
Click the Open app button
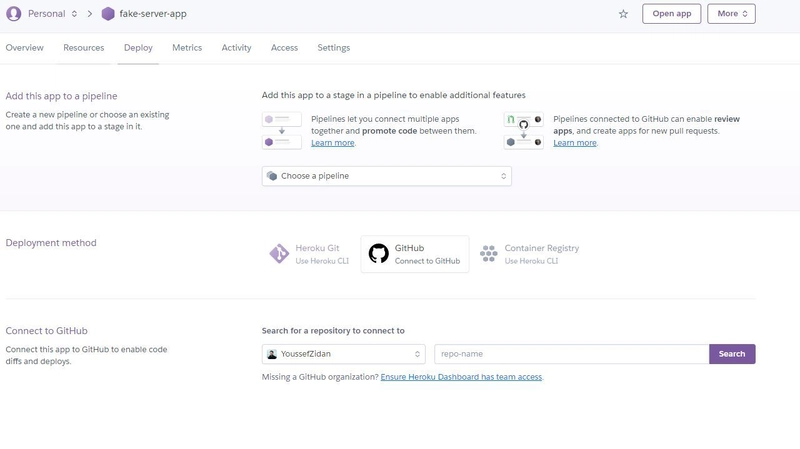(671, 14)
